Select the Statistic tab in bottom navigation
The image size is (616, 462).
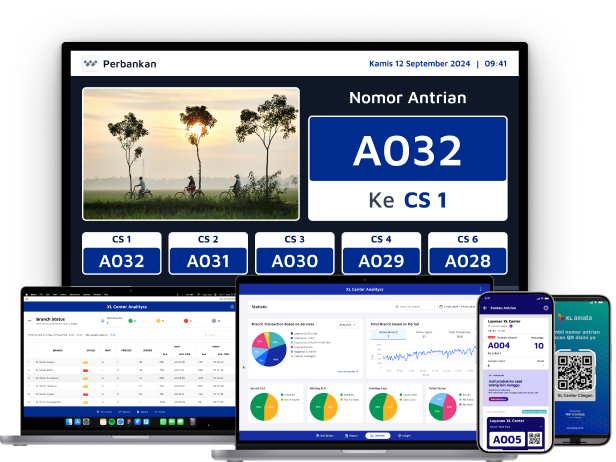[378, 436]
